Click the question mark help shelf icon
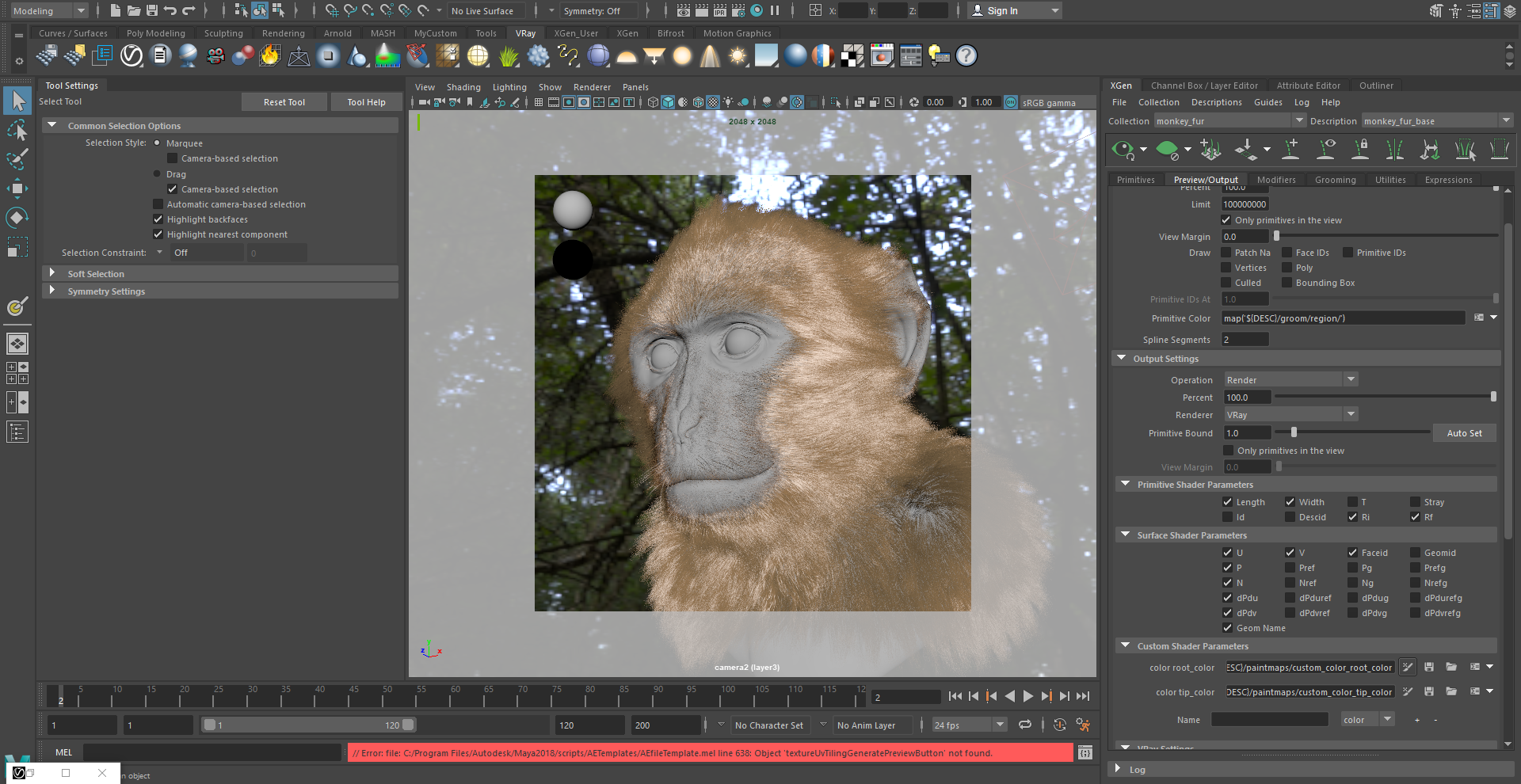 coord(966,55)
